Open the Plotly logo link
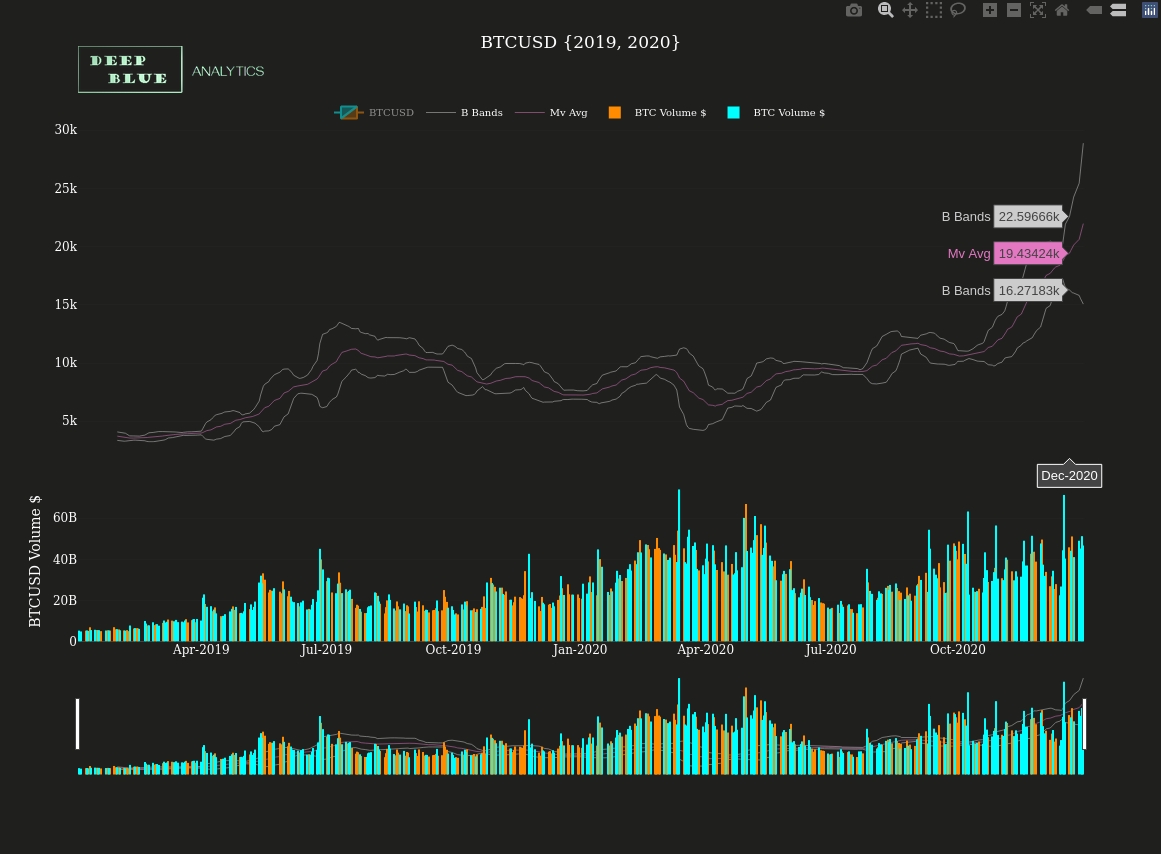The width and height of the screenshot is (1161, 854). click(1150, 10)
